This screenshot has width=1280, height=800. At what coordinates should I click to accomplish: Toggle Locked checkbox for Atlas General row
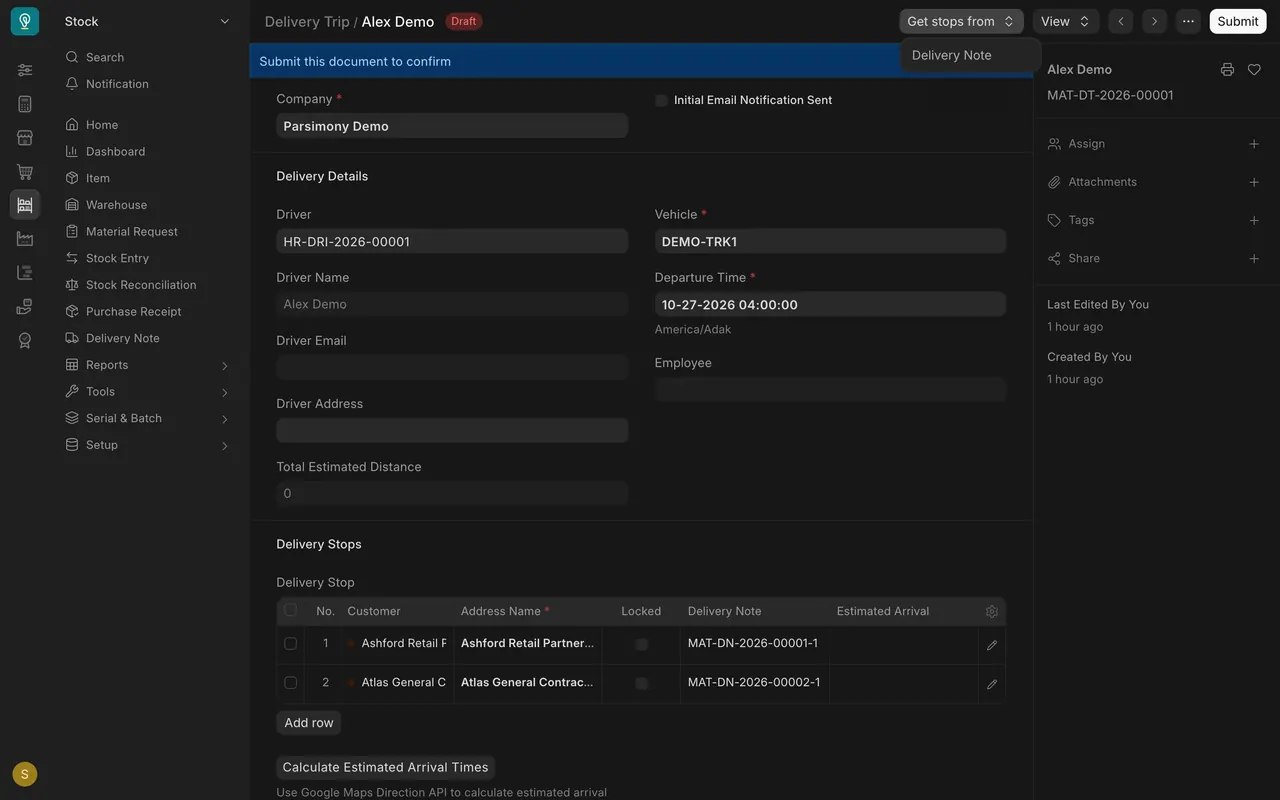[641, 683]
